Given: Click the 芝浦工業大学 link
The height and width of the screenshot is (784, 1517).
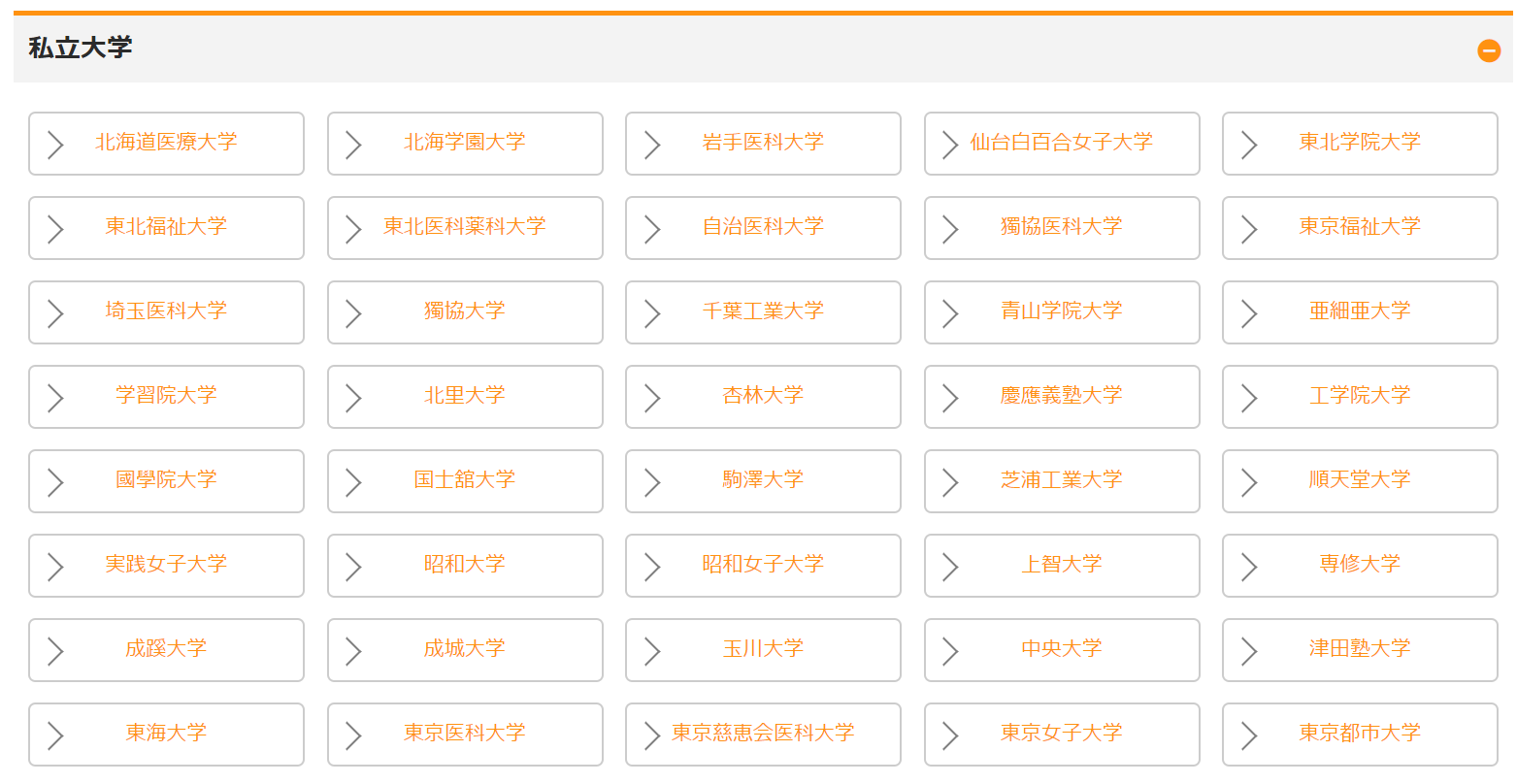Looking at the screenshot, I should (1062, 481).
